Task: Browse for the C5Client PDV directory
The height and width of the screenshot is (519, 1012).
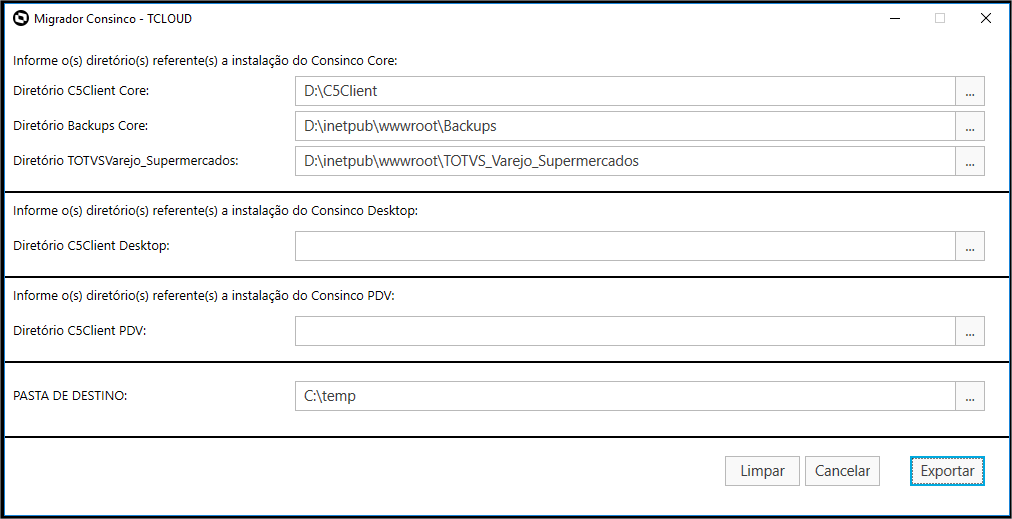Action: tap(969, 331)
